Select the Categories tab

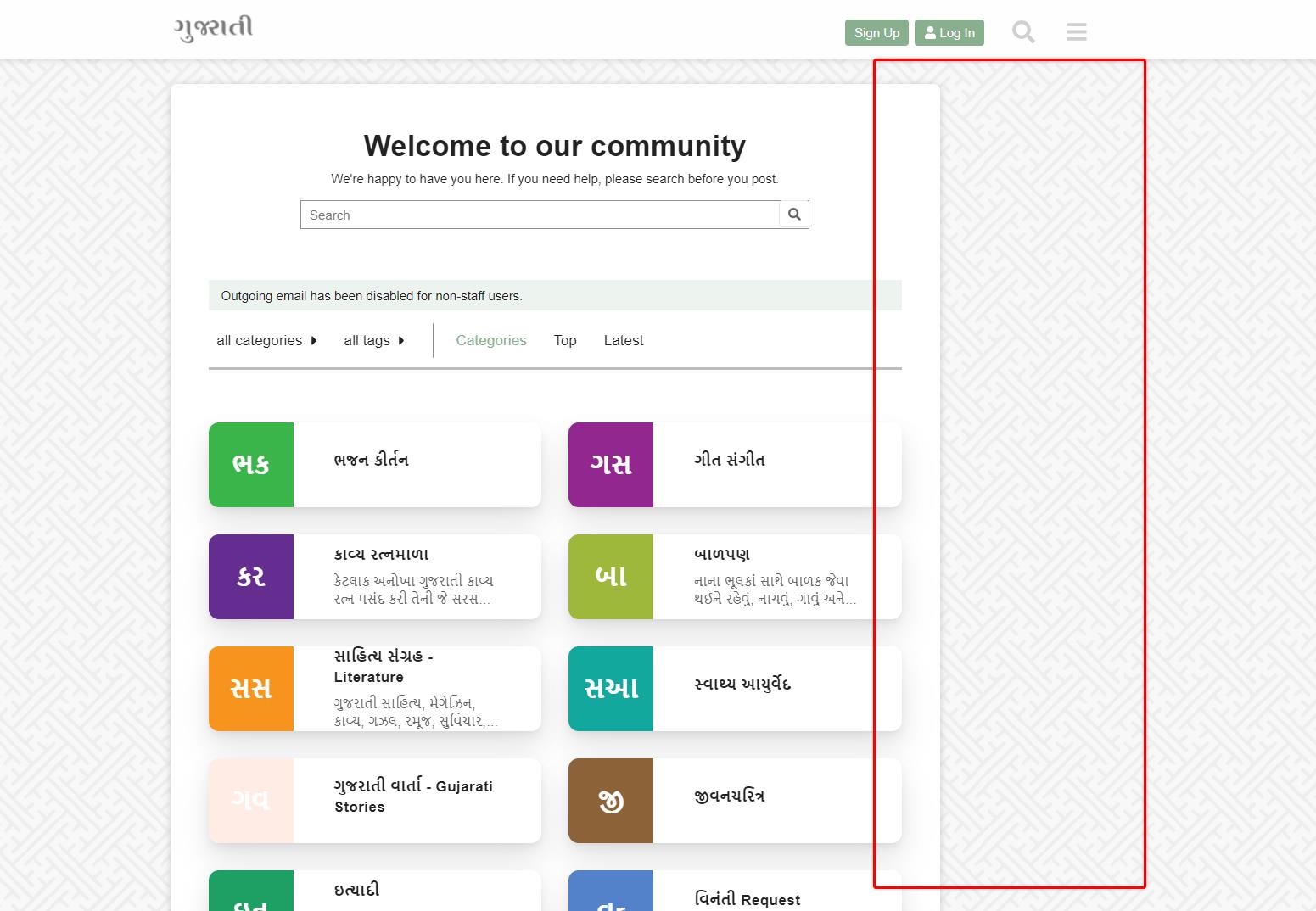pos(491,340)
